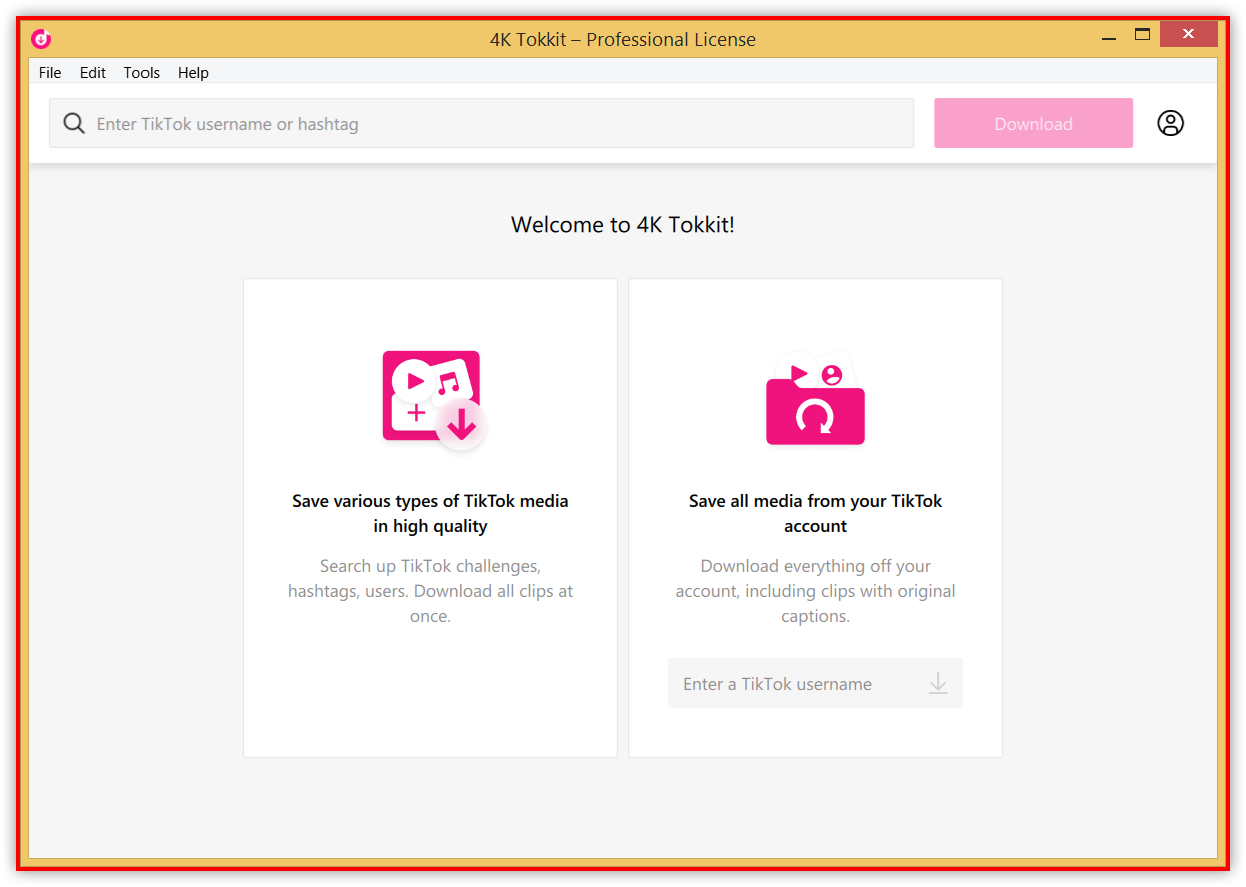1246x887 pixels.
Task: Open the Edit menu
Action: pyautogui.click(x=93, y=72)
